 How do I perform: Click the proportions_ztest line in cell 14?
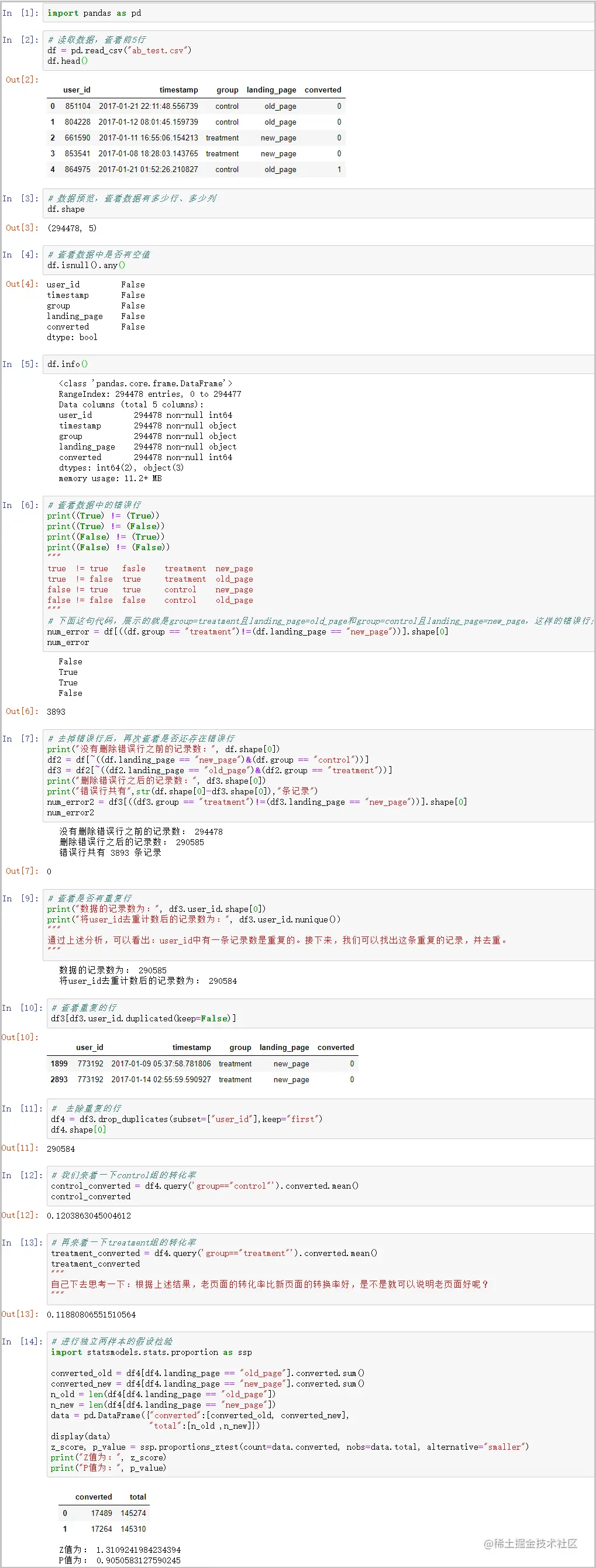pyautogui.click(x=290, y=1447)
